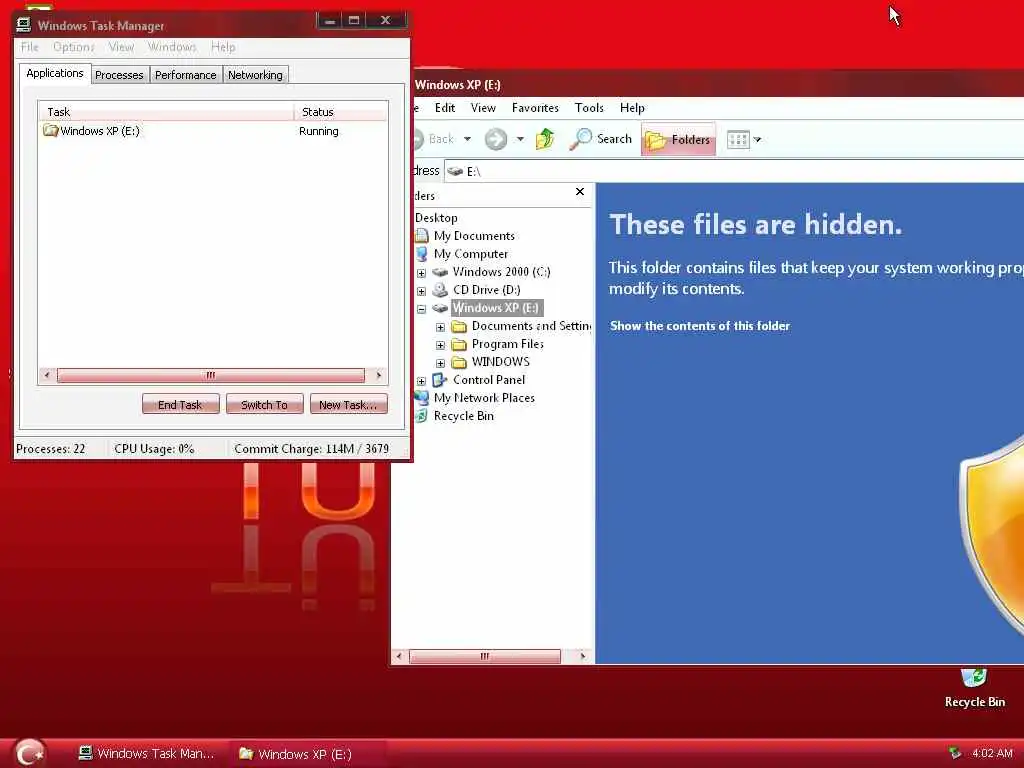Select My Documents in folder tree
The image size is (1024, 768).
(474, 236)
